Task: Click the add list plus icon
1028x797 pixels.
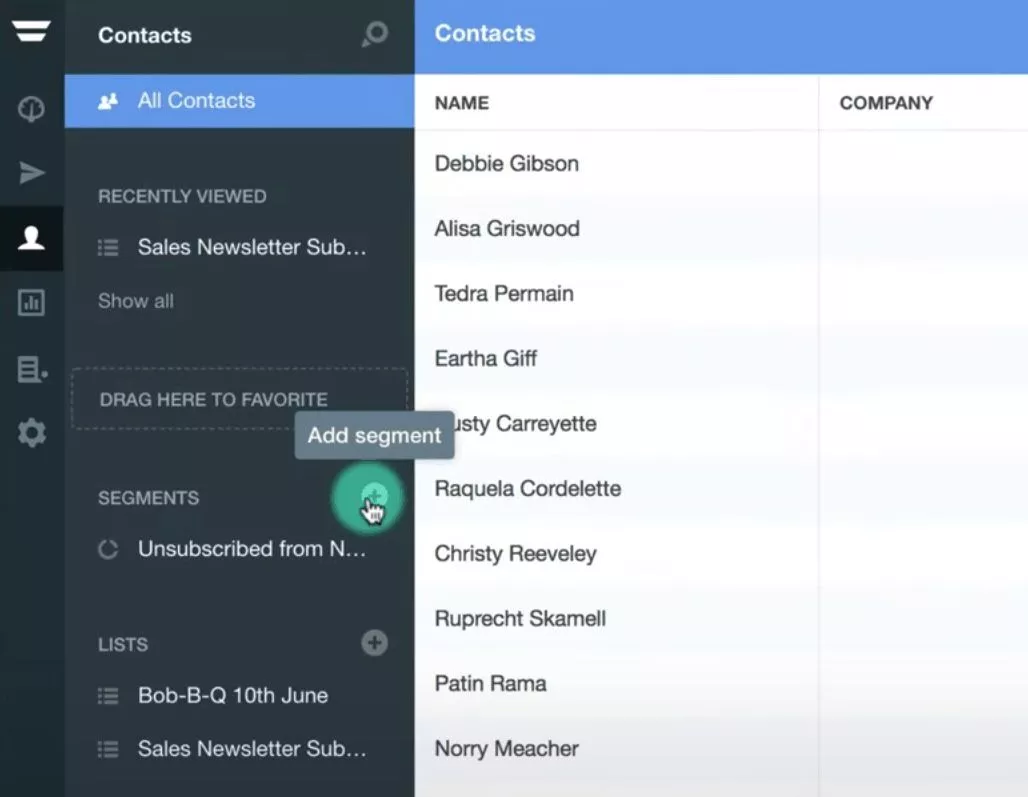Action: click(374, 643)
